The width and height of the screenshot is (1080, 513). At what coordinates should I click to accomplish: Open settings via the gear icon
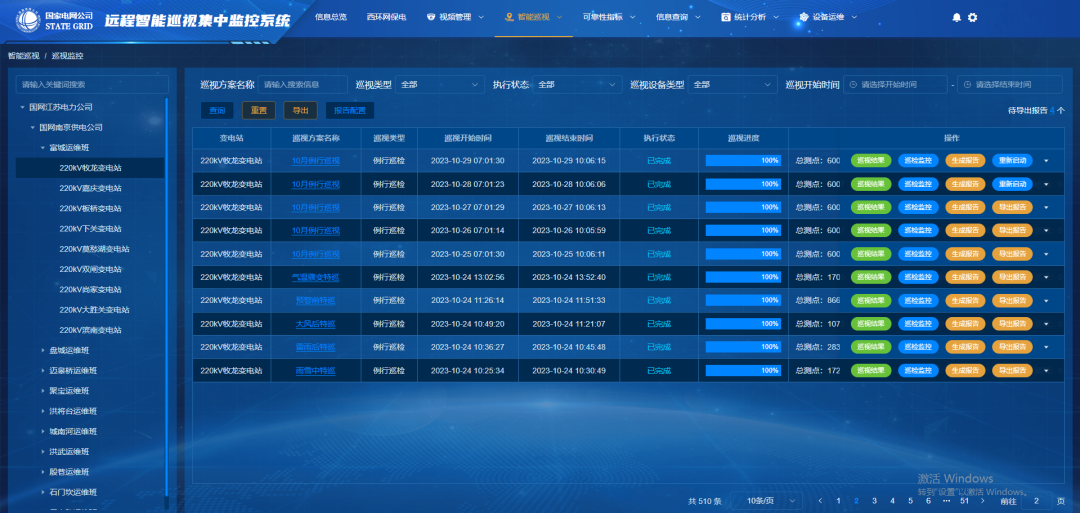(x=972, y=17)
